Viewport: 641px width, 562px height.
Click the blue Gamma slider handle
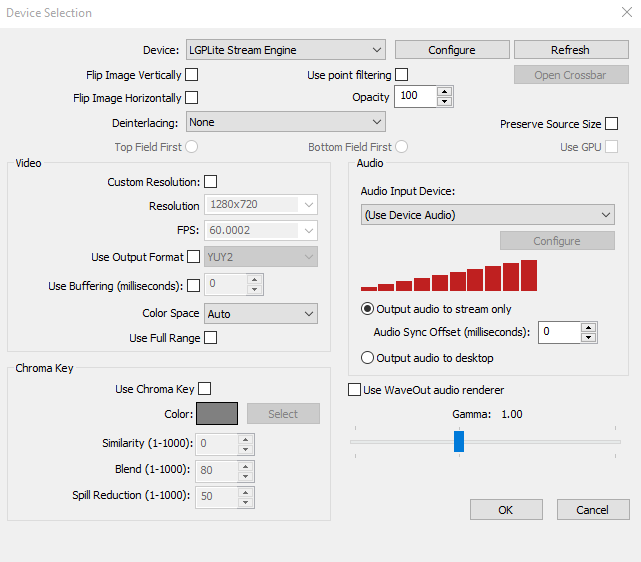(x=459, y=441)
